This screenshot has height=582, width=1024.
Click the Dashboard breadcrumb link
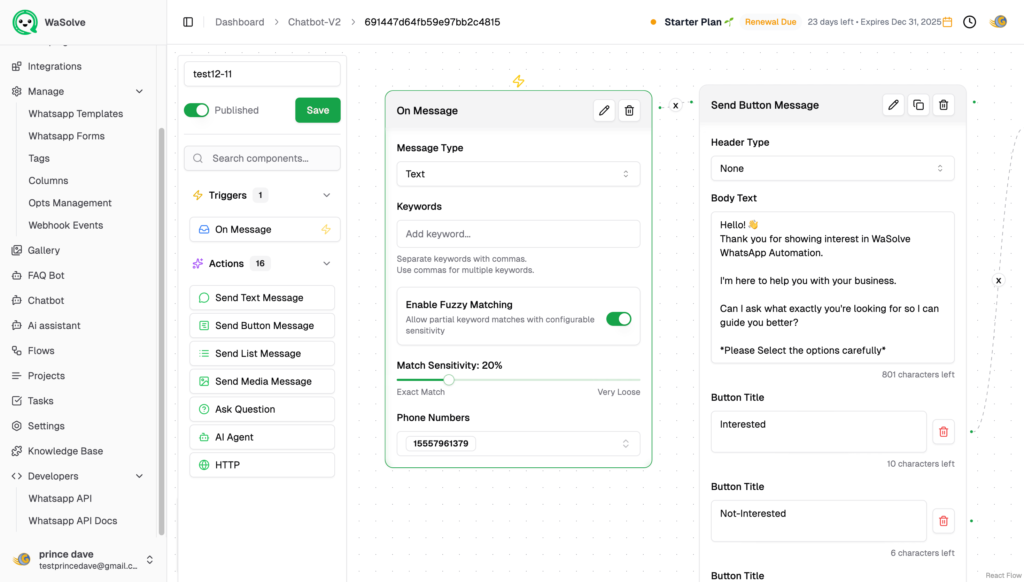pos(240,22)
